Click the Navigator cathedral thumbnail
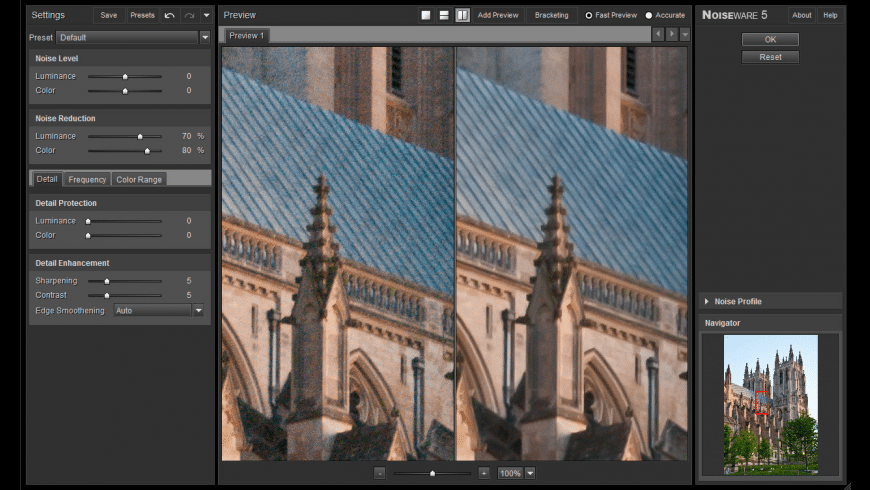The height and width of the screenshot is (490, 870). coord(770,403)
